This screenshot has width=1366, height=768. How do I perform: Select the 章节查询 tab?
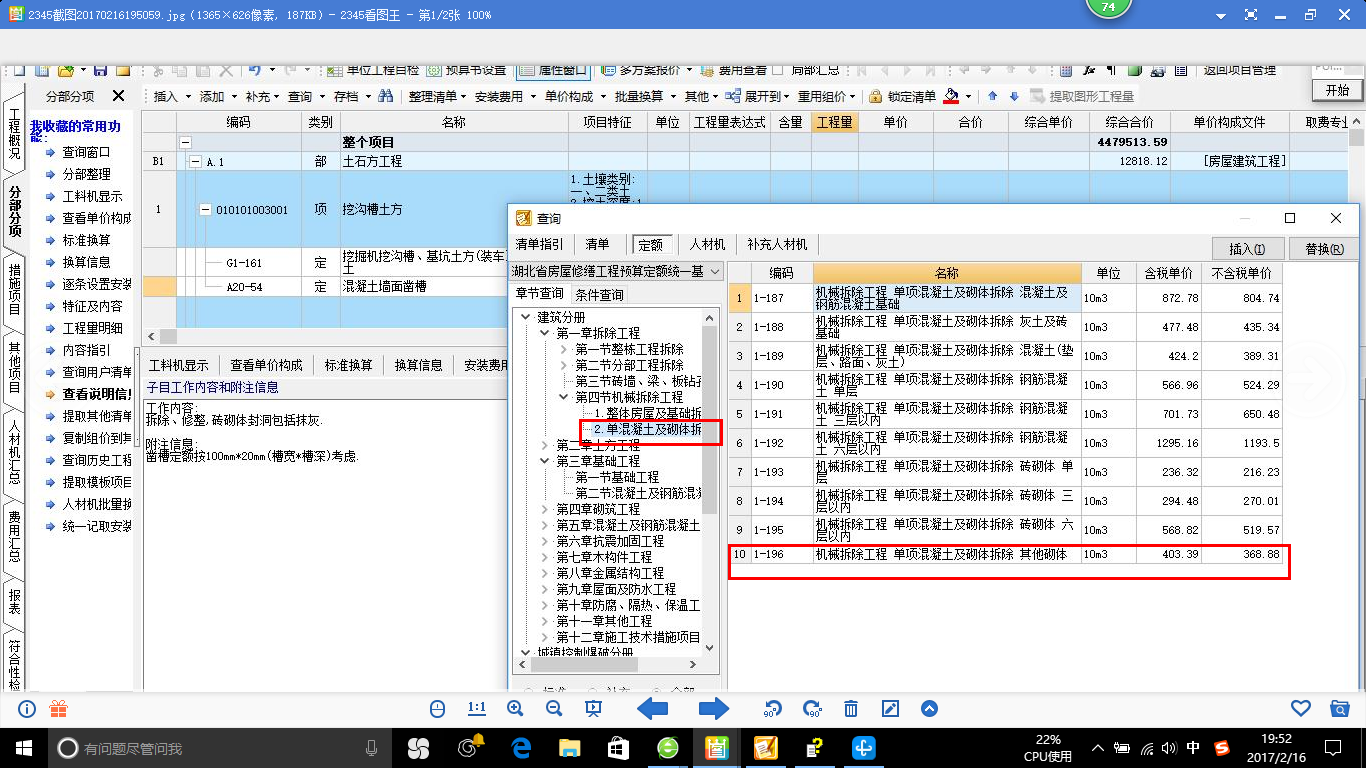[540, 293]
